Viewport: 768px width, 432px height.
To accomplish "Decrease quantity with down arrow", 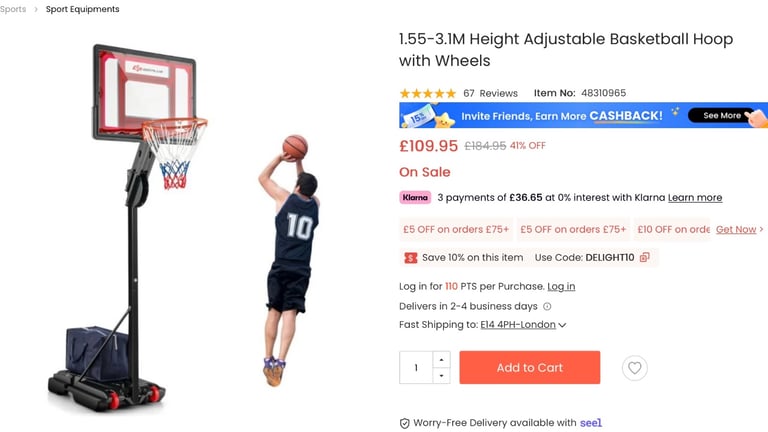I will point(441,376).
